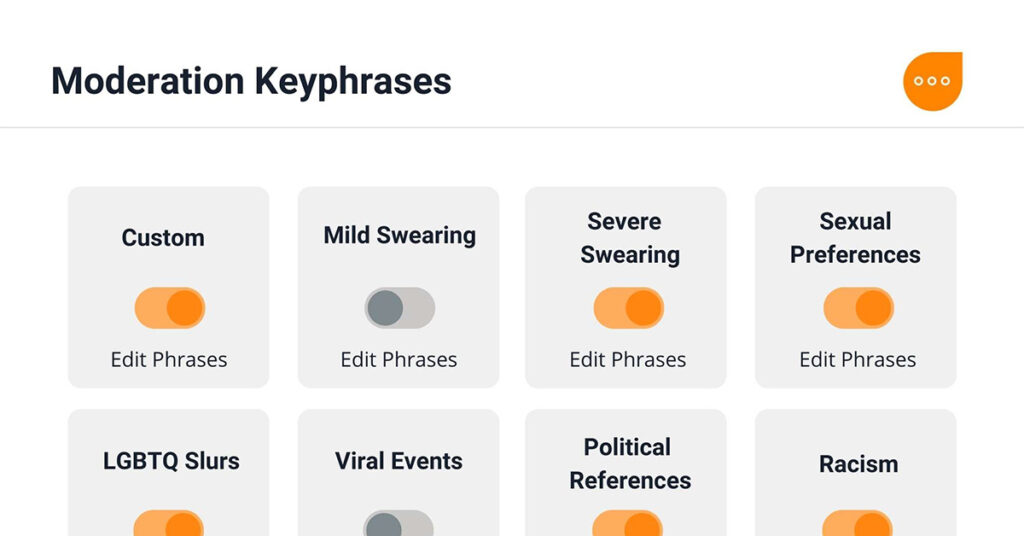Open Edit Phrases under Custom
The width and height of the screenshot is (1024, 536).
(x=169, y=360)
